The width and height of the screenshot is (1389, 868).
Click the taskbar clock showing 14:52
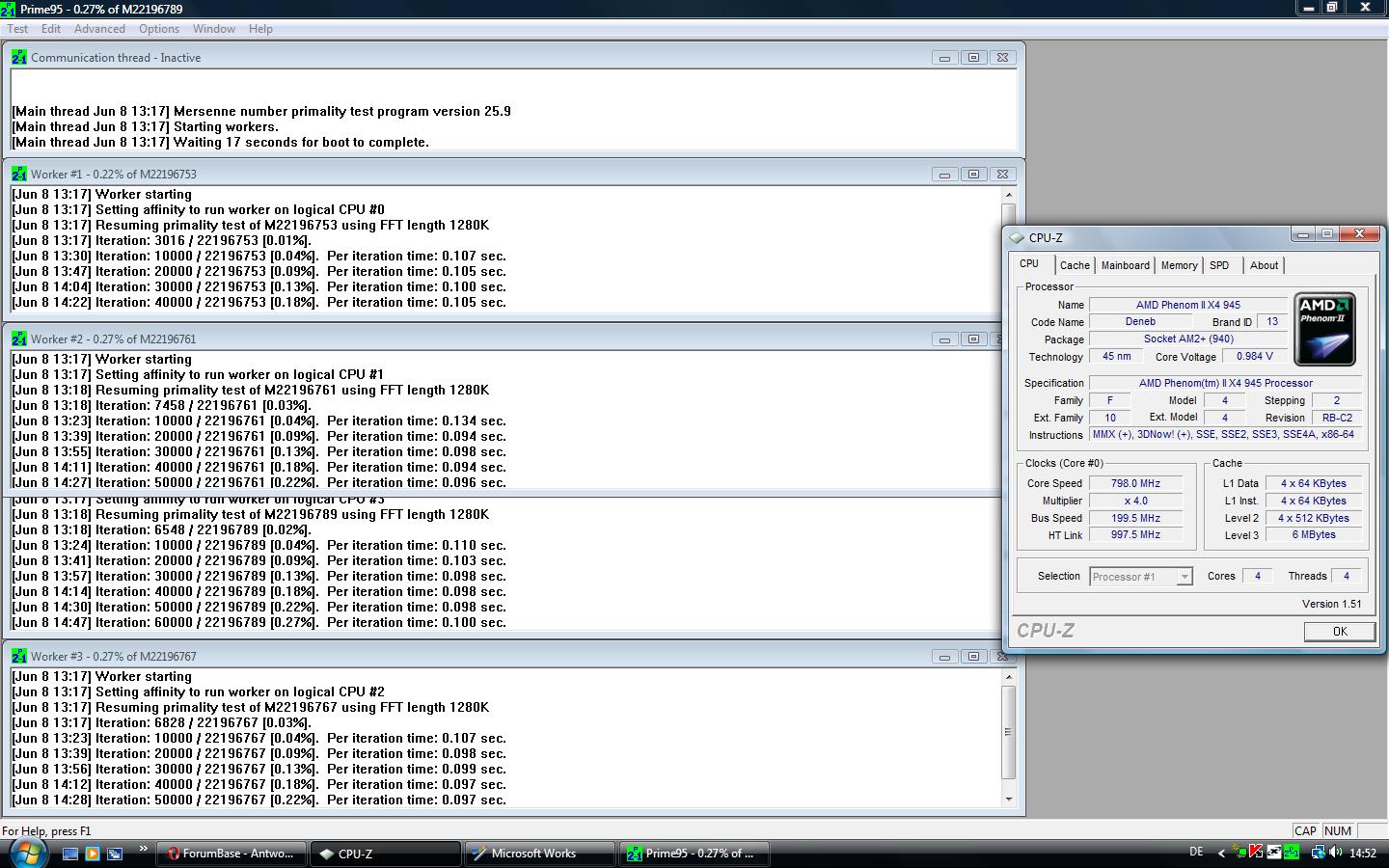click(x=1363, y=854)
